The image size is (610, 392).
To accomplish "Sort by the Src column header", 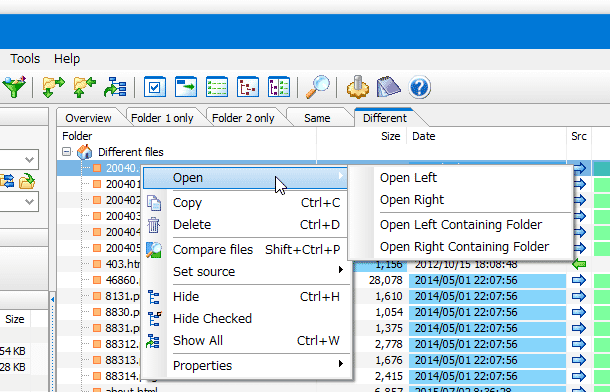I will tap(579, 136).
